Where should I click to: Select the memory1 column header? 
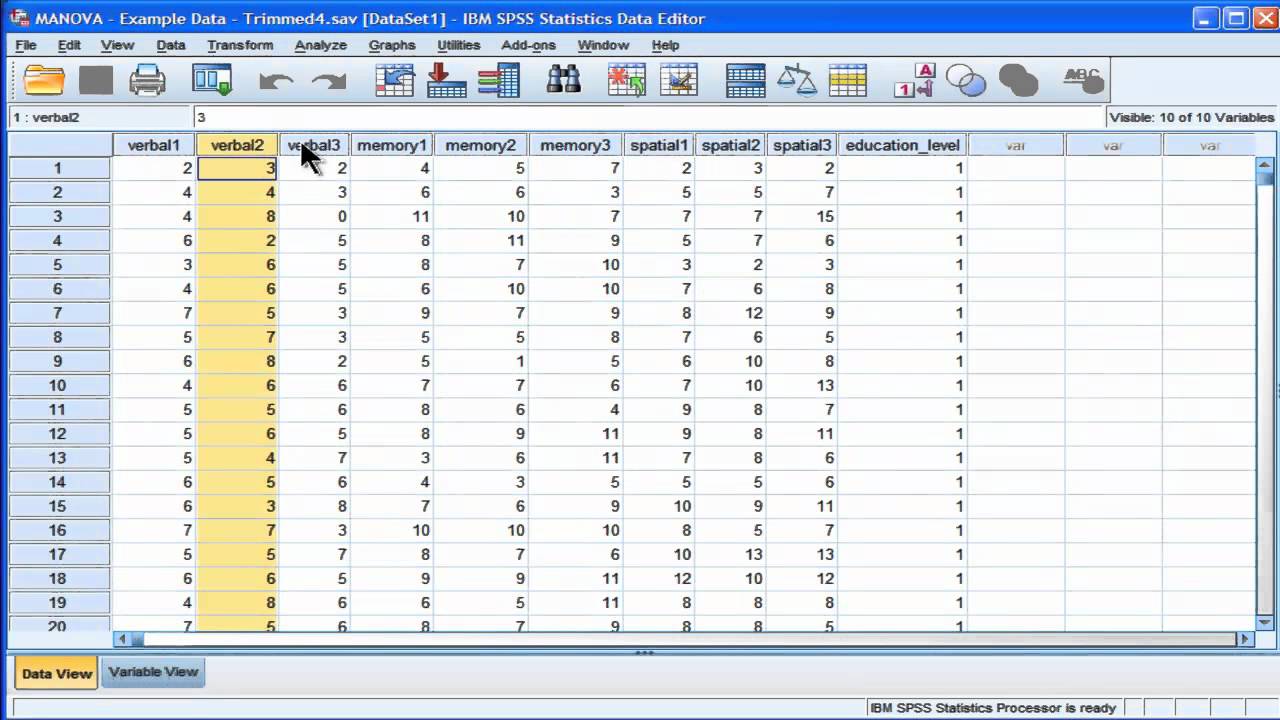click(392, 145)
